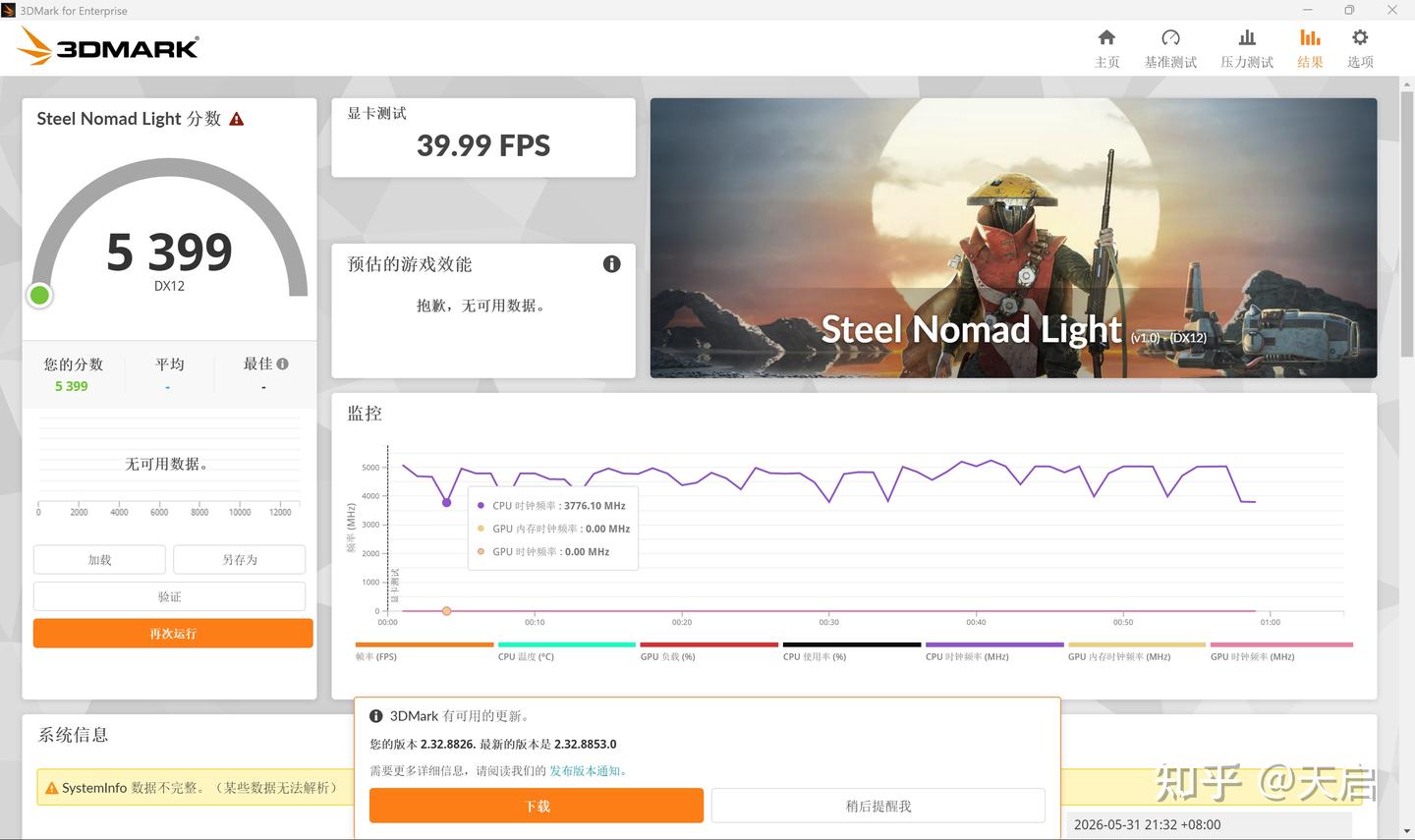Run the benchmark again with 再次运行
Screen dimensions: 1415x840
[x=173, y=634]
